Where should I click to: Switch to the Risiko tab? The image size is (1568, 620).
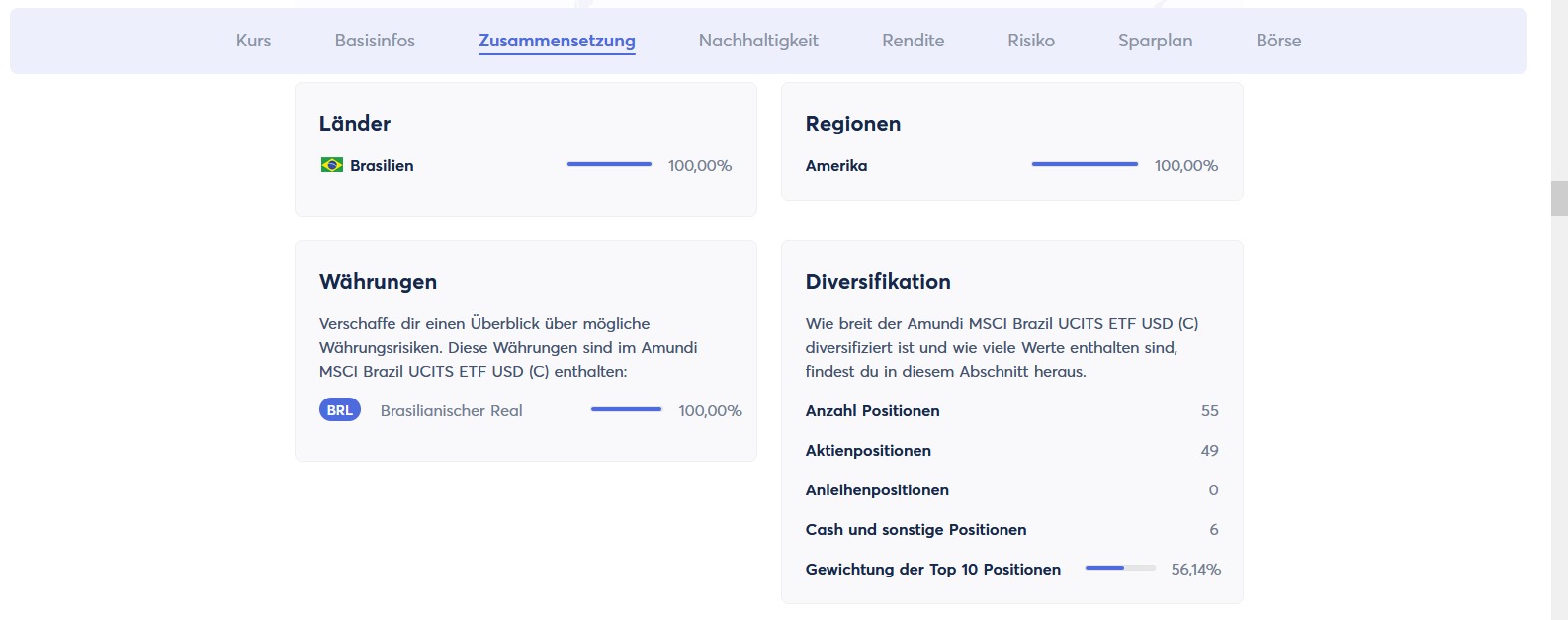click(1031, 41)
